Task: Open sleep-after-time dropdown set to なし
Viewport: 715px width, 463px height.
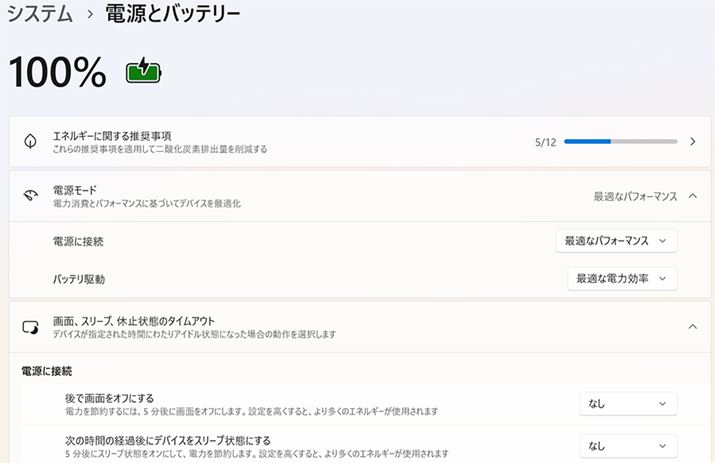Action: [x=628, y=446]
